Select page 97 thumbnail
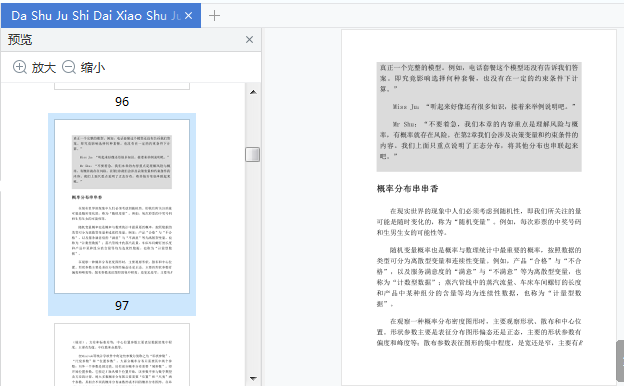The image size is (624, 386). [122, 207]
